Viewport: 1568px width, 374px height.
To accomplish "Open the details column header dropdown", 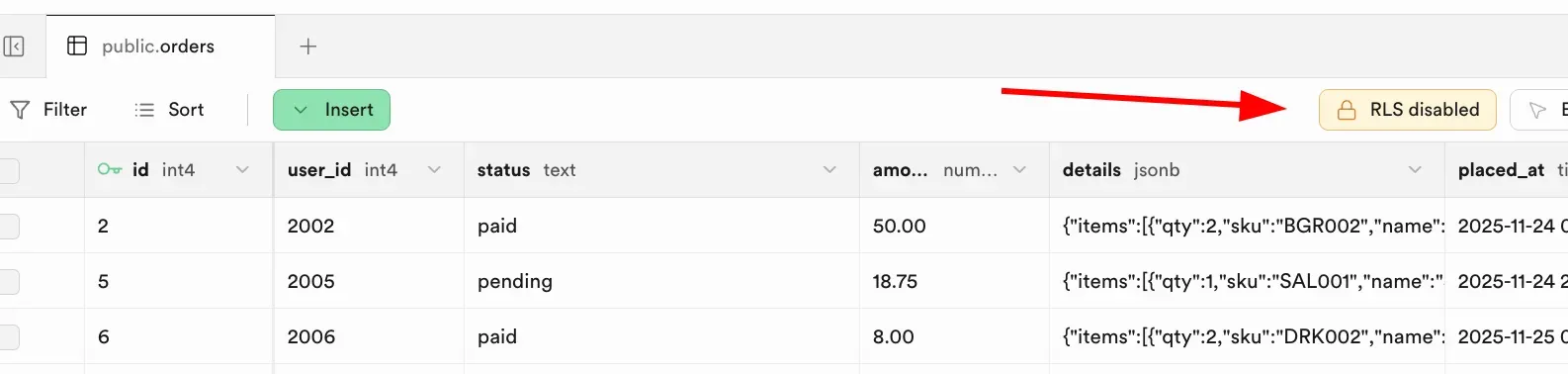I will (1415, 170).
